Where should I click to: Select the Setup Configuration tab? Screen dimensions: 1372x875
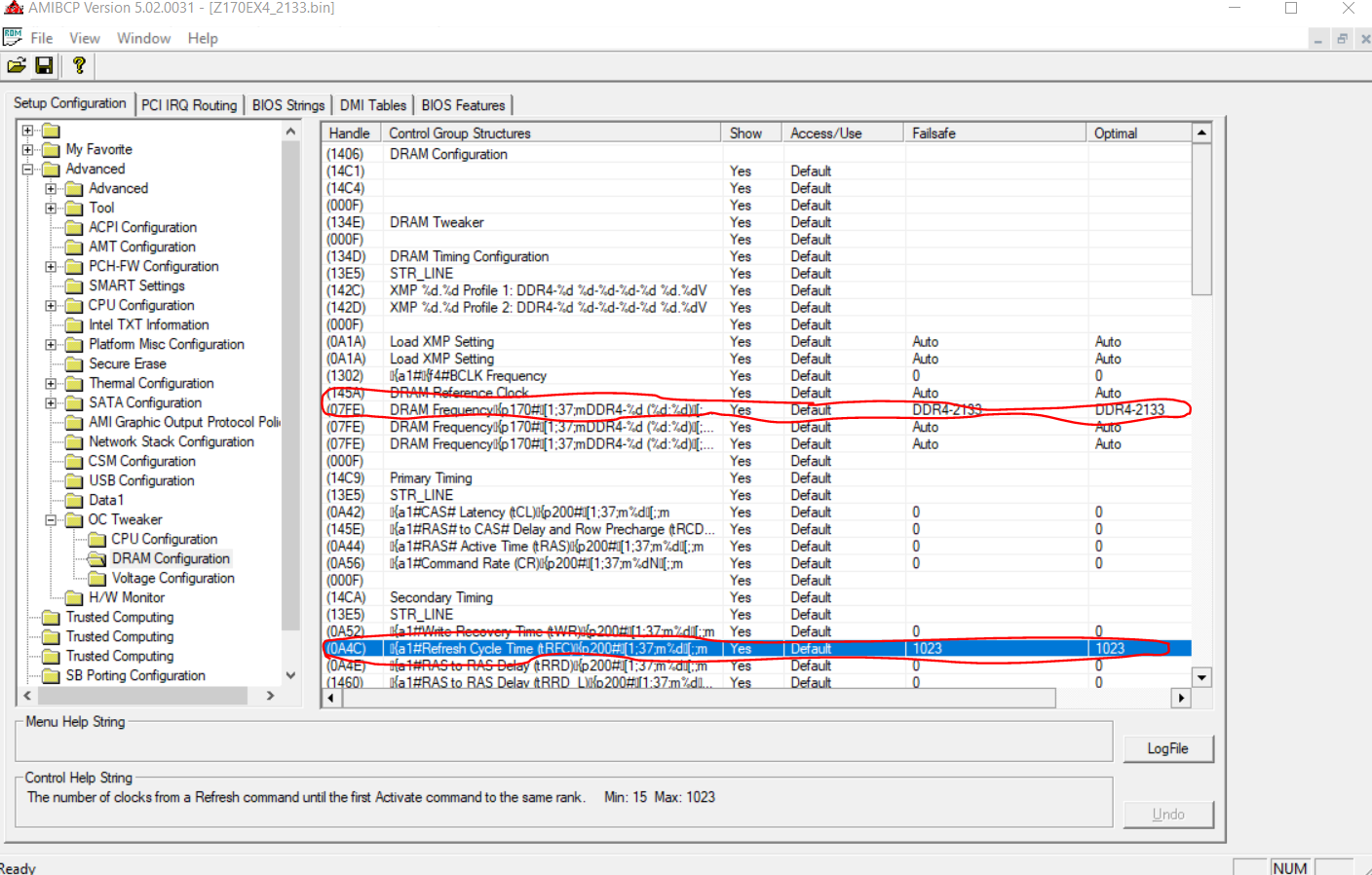pyautogui.click(x=70, y=103)
